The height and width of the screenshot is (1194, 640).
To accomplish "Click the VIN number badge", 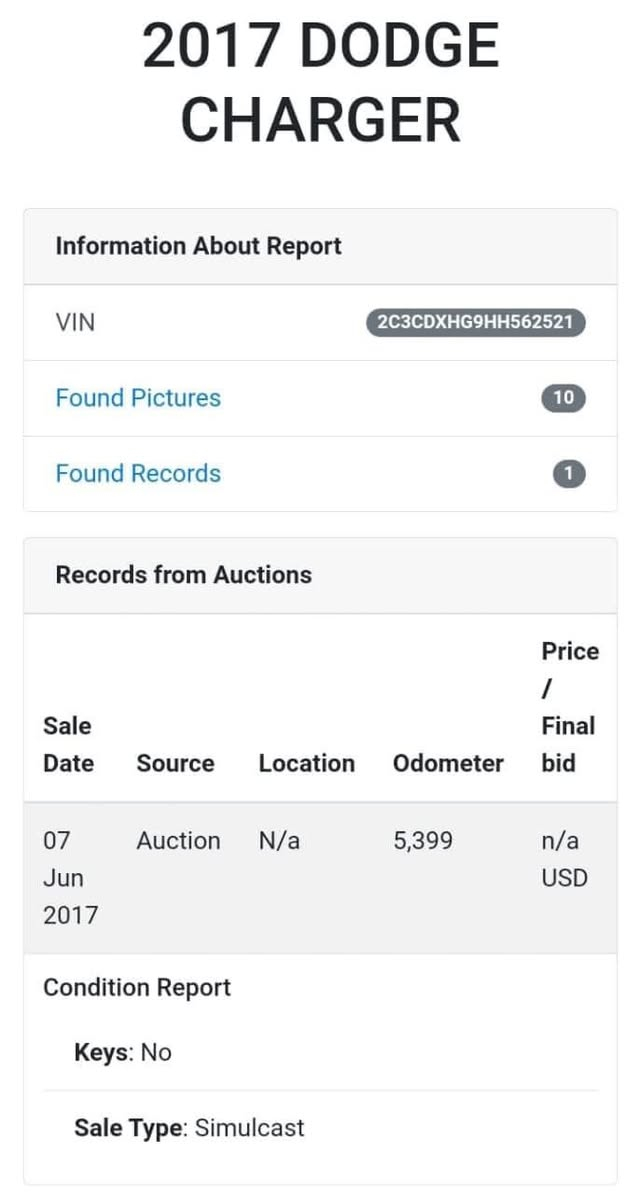I will (476, 323).
